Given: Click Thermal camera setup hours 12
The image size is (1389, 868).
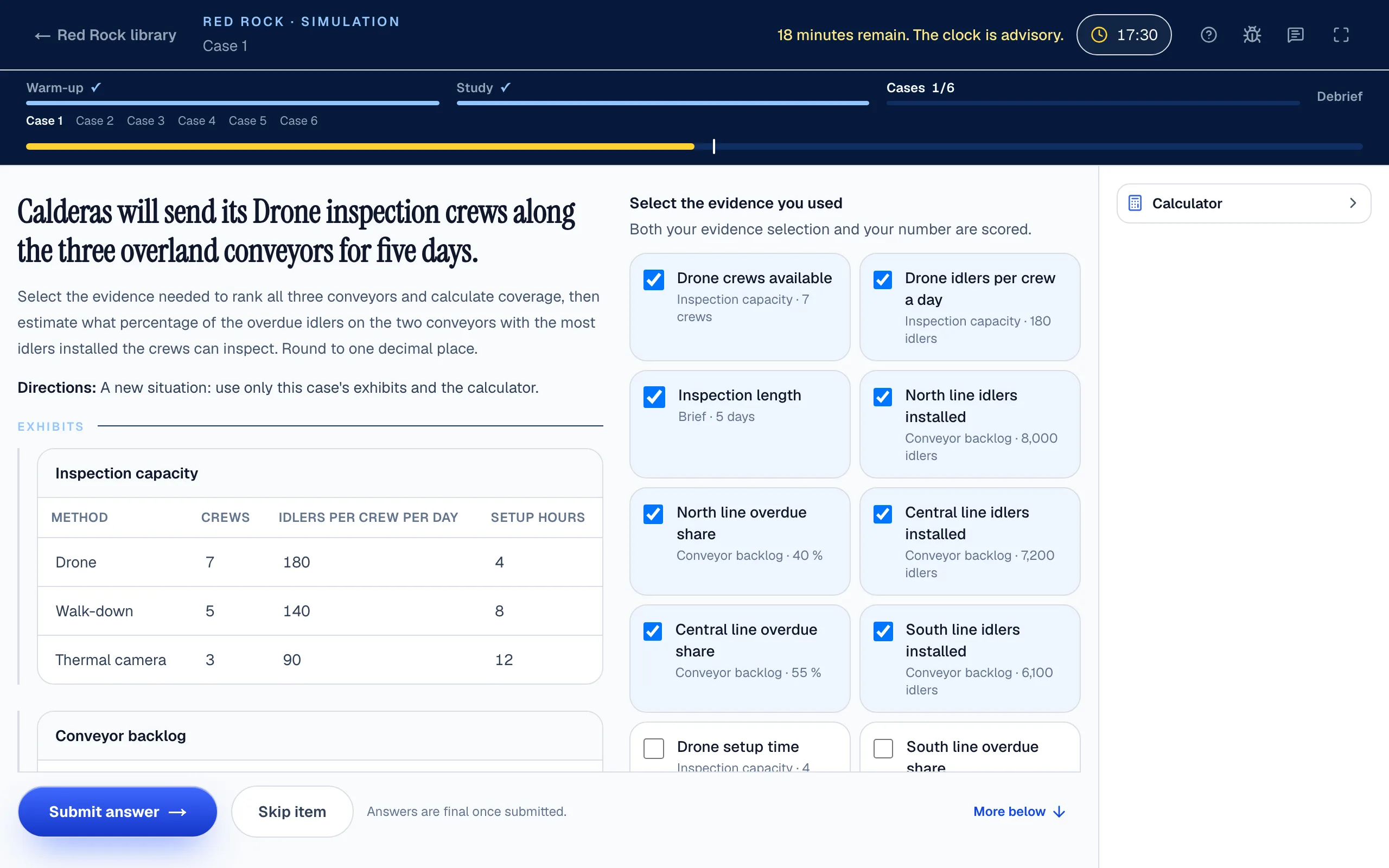Looking at the screenshot, I should point(504,660).
